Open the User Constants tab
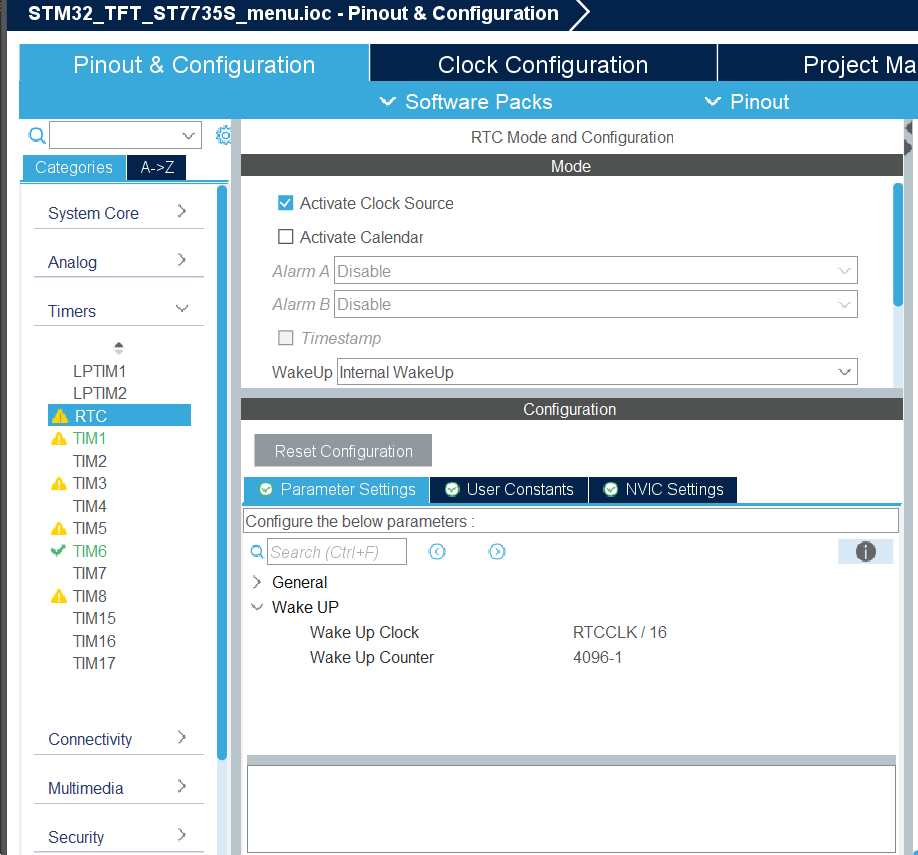918x855 pixels. point(509,489)
